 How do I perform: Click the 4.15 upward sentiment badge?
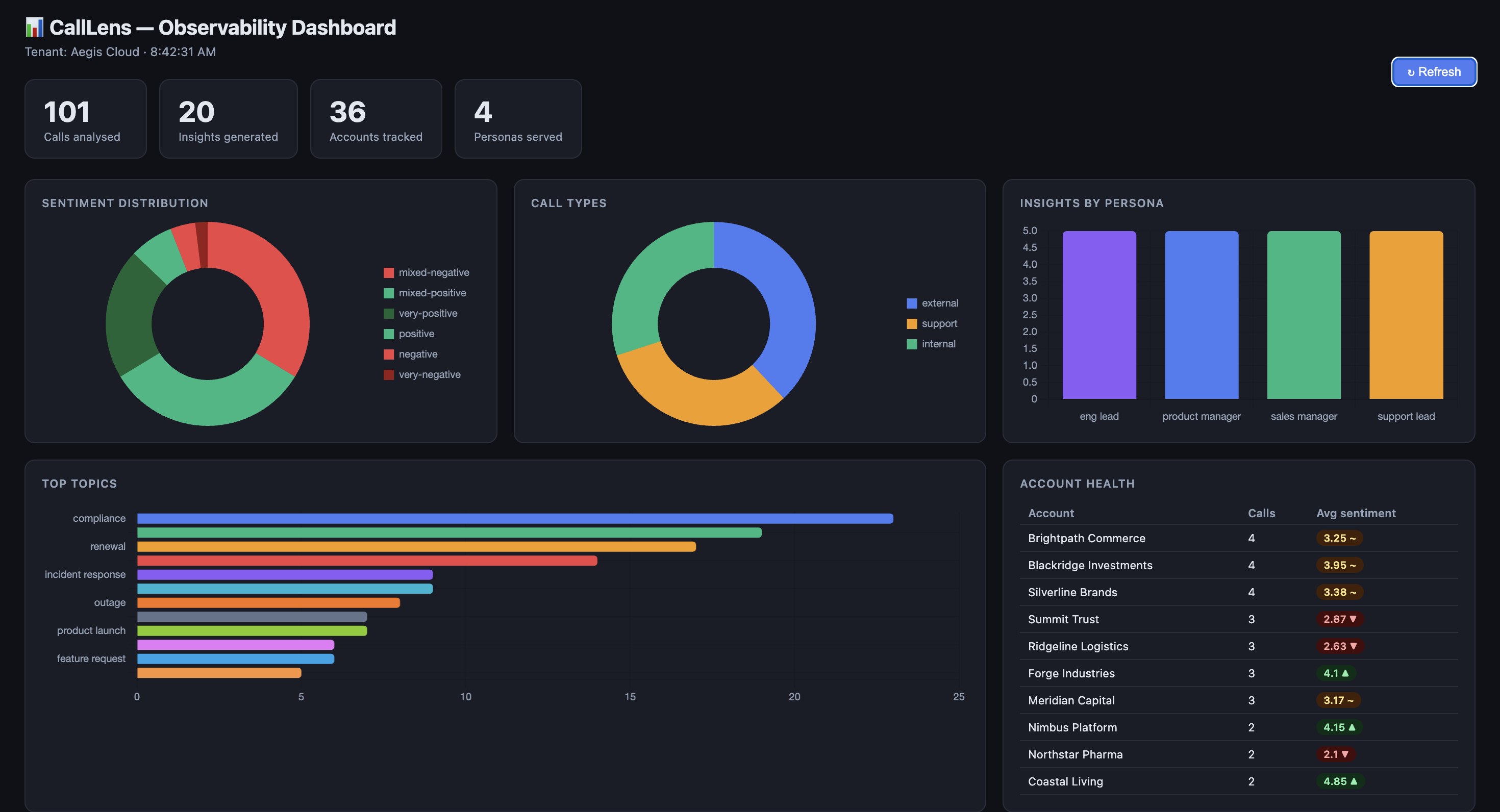pos(1339,728)
